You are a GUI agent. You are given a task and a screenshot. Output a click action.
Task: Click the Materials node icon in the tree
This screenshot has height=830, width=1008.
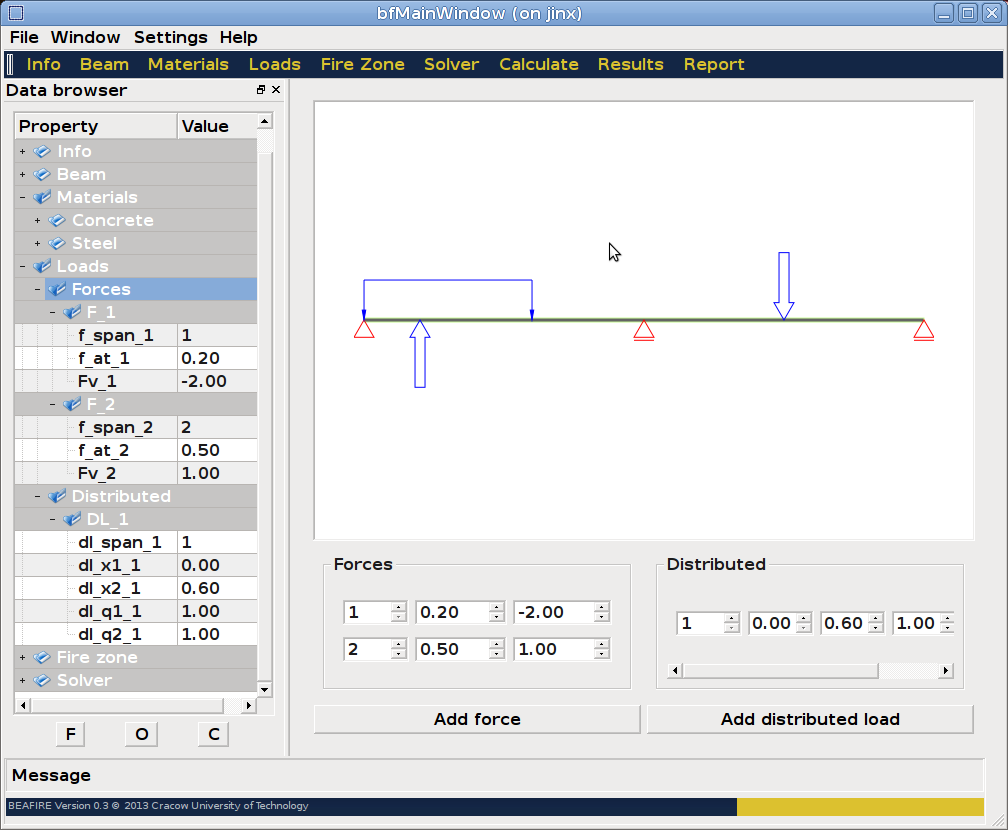pyautogui.click(x=42, y=198)
